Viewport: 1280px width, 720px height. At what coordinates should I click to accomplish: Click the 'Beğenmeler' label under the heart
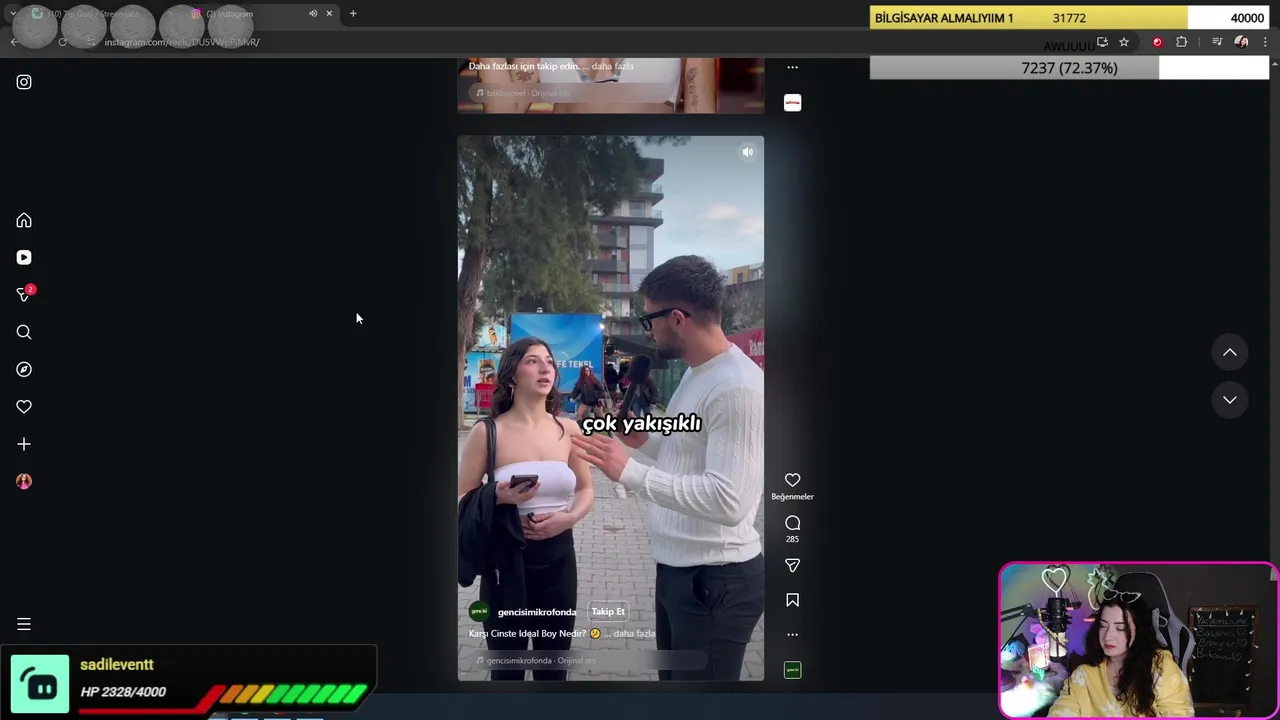tap(792, 497)
